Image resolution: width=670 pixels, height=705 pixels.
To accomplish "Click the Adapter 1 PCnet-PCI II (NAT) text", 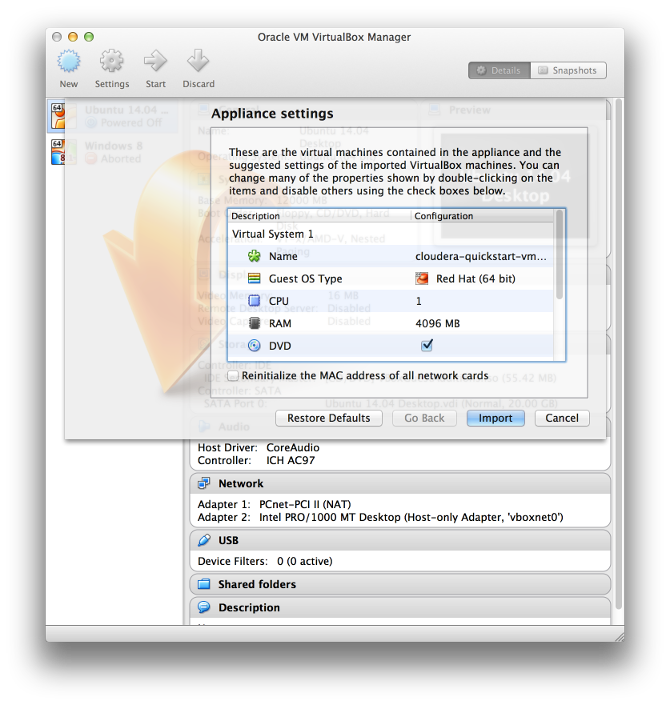I will 274,504.
